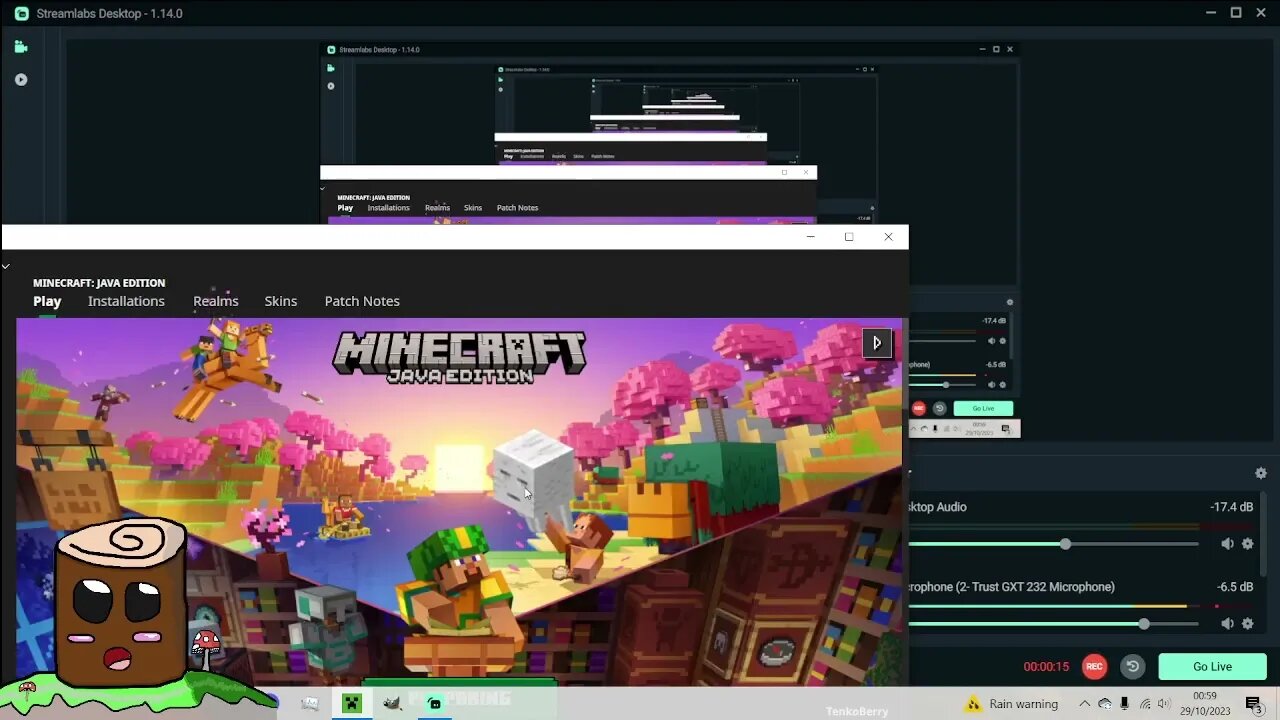Screen dimensions: 1280x720
Task: Select the Play tab in Minecraft Launcher
Action: [x=47, y=301]
